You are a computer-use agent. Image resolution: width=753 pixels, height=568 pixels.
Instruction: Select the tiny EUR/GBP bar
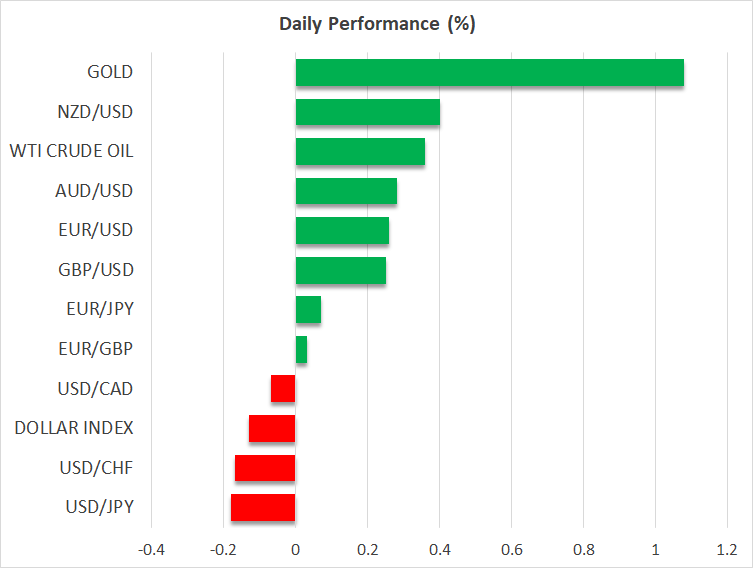click(x=301, y=349)
